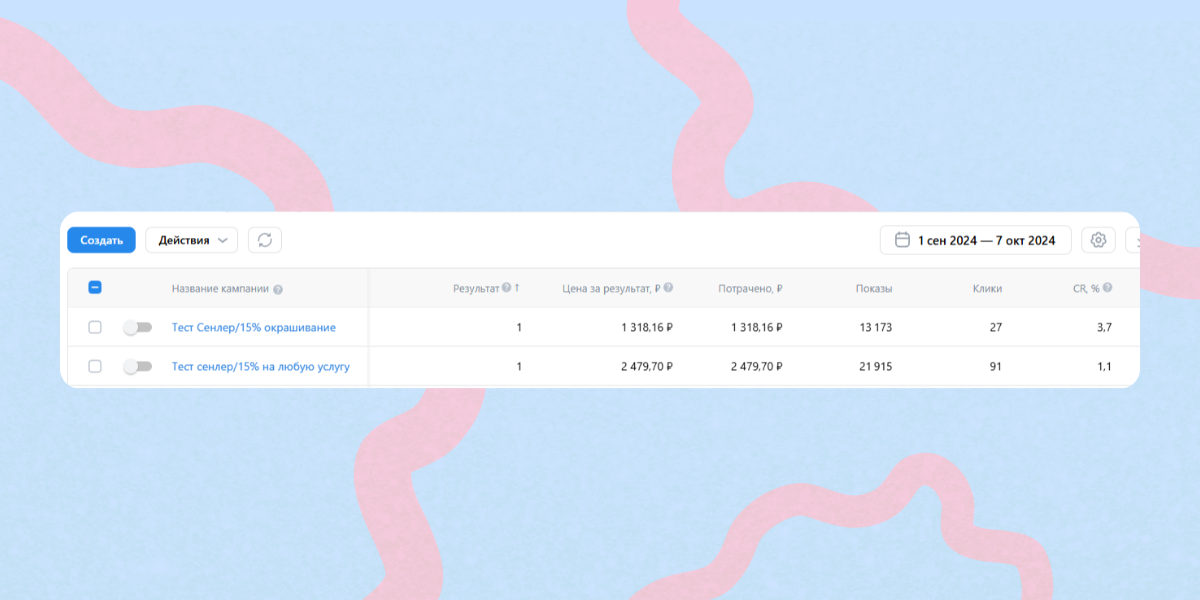Viewport: 1200px width, 600px height.
Task: Click the calendar icon in date picker
Action: 902,240
